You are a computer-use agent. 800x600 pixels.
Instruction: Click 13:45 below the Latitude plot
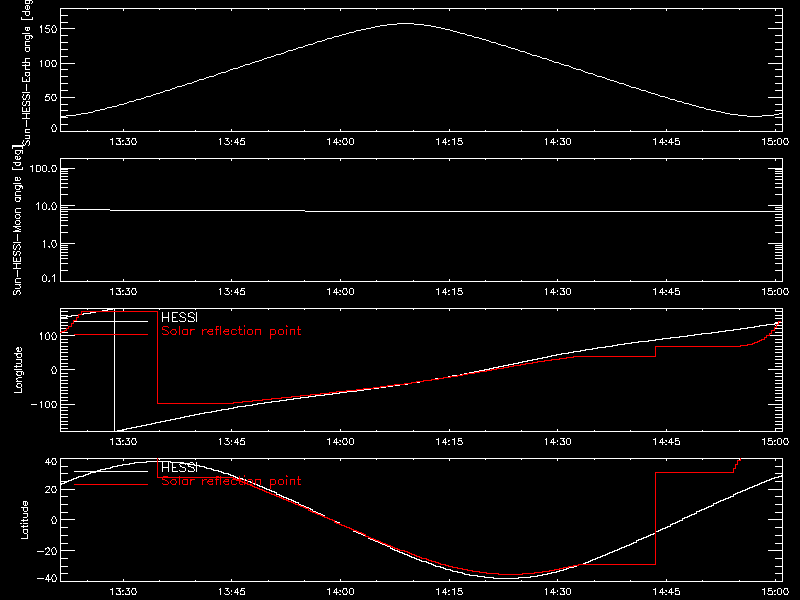(x=232, y=591)
